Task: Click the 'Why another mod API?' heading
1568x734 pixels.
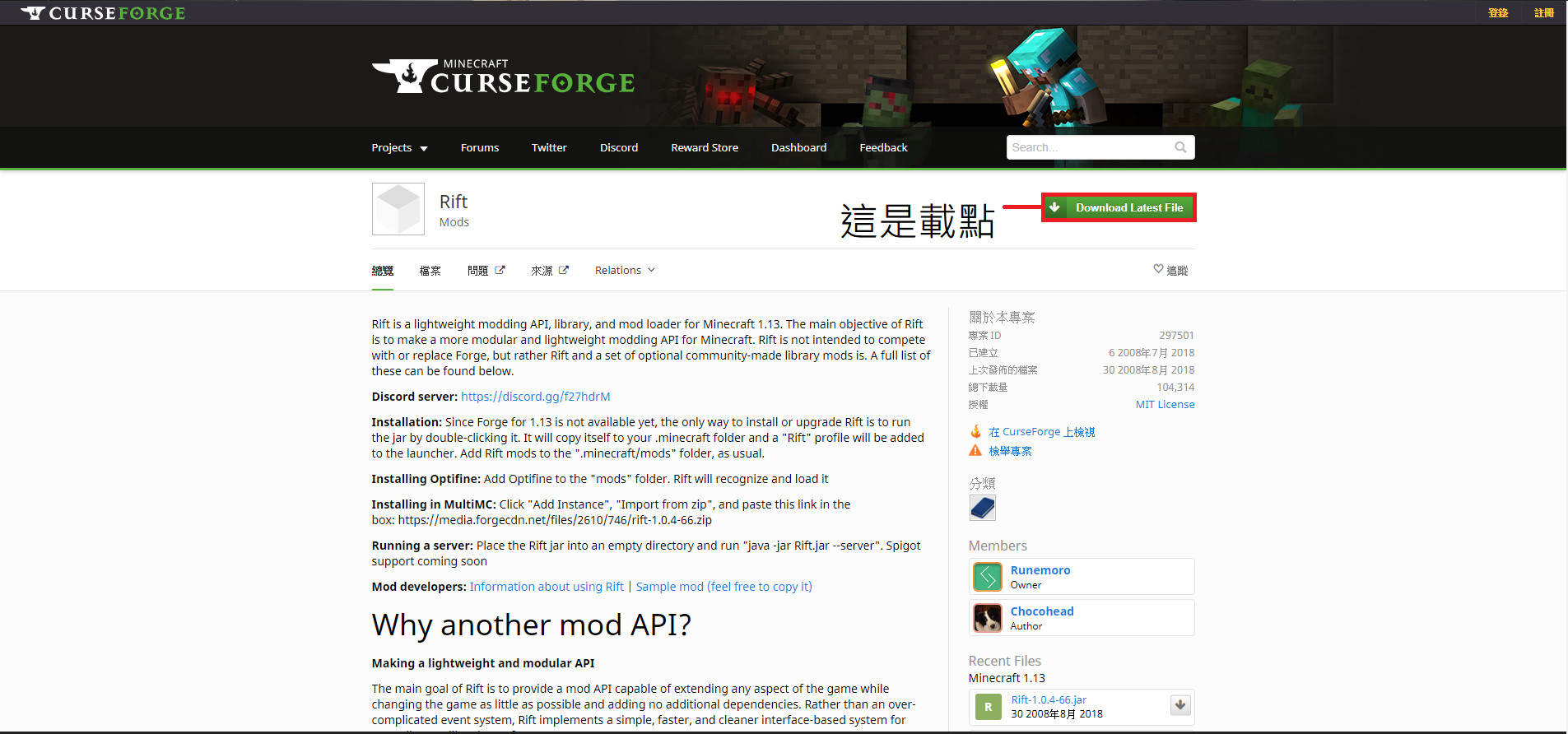Action: [x=531, y=625]
